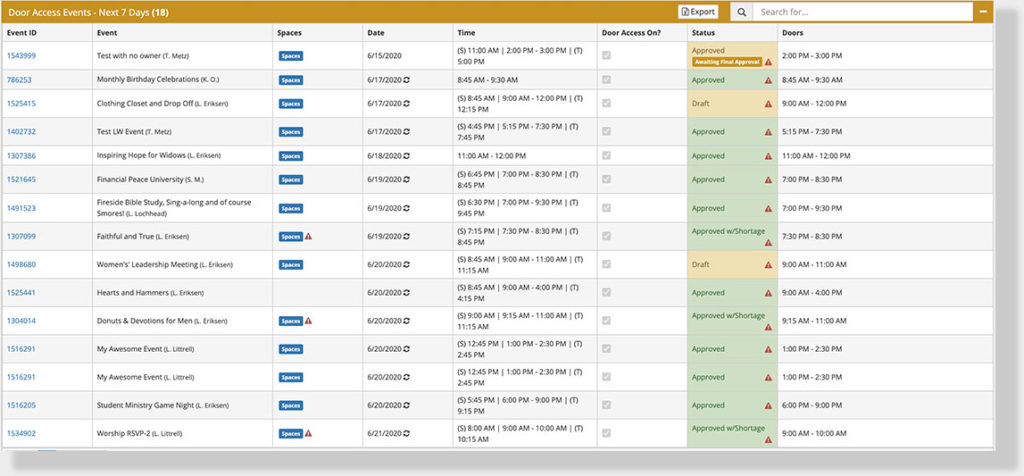The width and height of the screenshot is (1024, 476).
Task: Click the Door Access On? column header
Action: [632, 33]
